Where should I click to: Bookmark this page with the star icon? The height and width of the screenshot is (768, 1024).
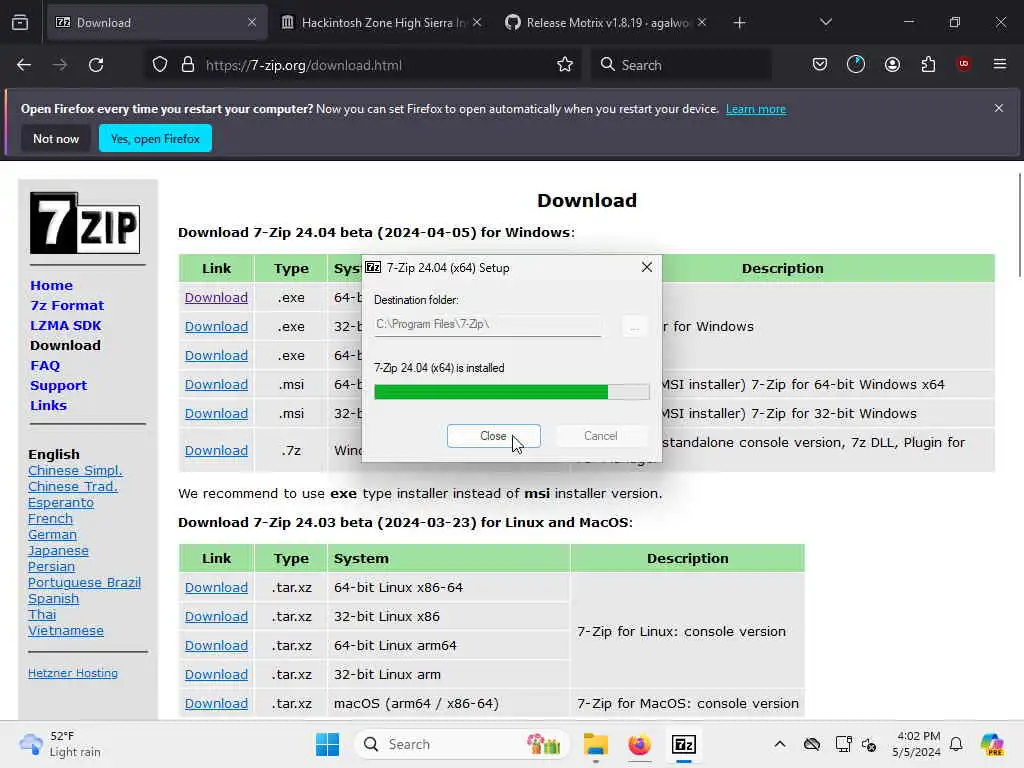click(x=565, y=65)
